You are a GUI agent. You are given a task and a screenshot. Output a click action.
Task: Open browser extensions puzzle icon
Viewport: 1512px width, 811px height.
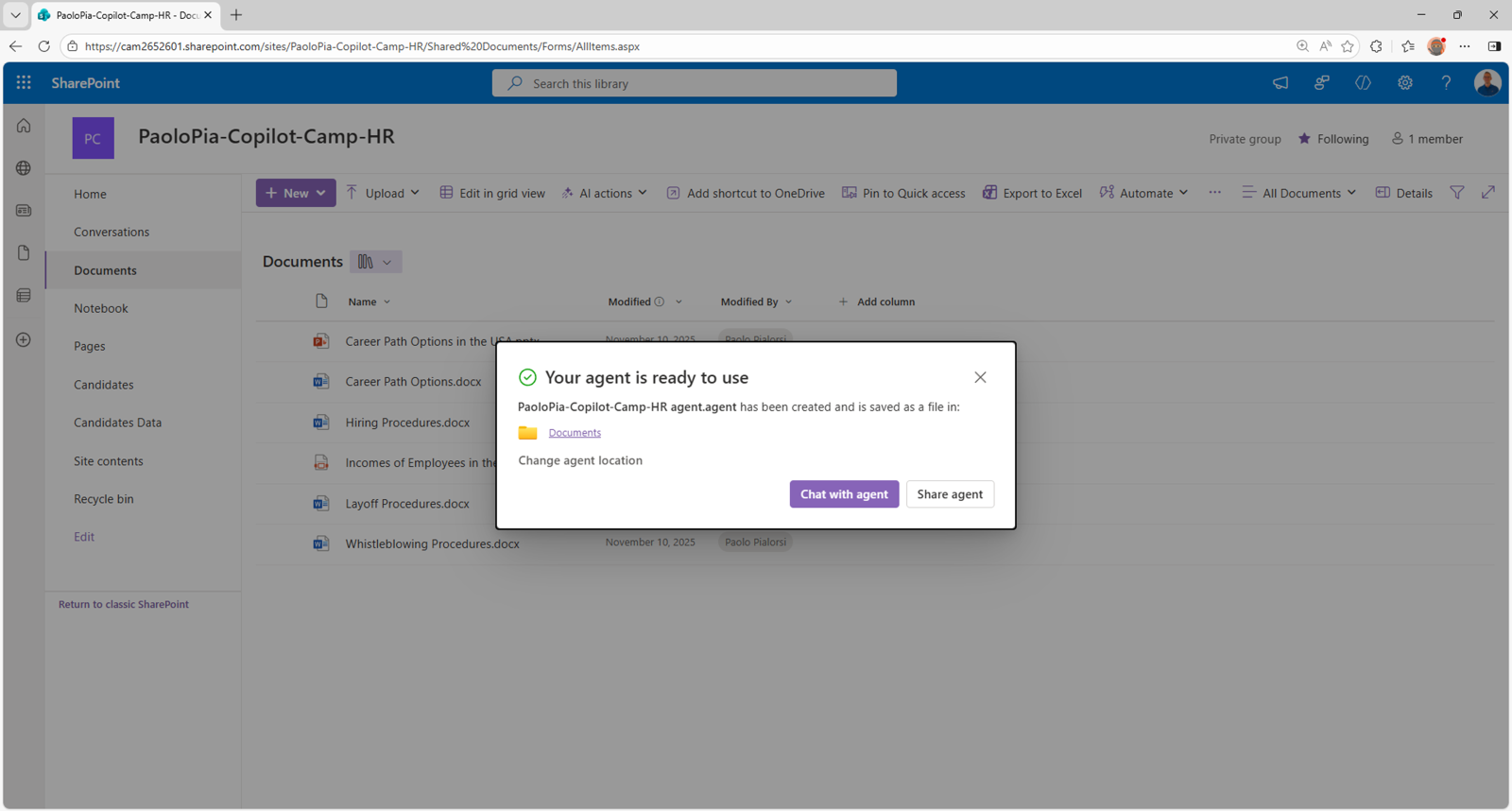1376,46
